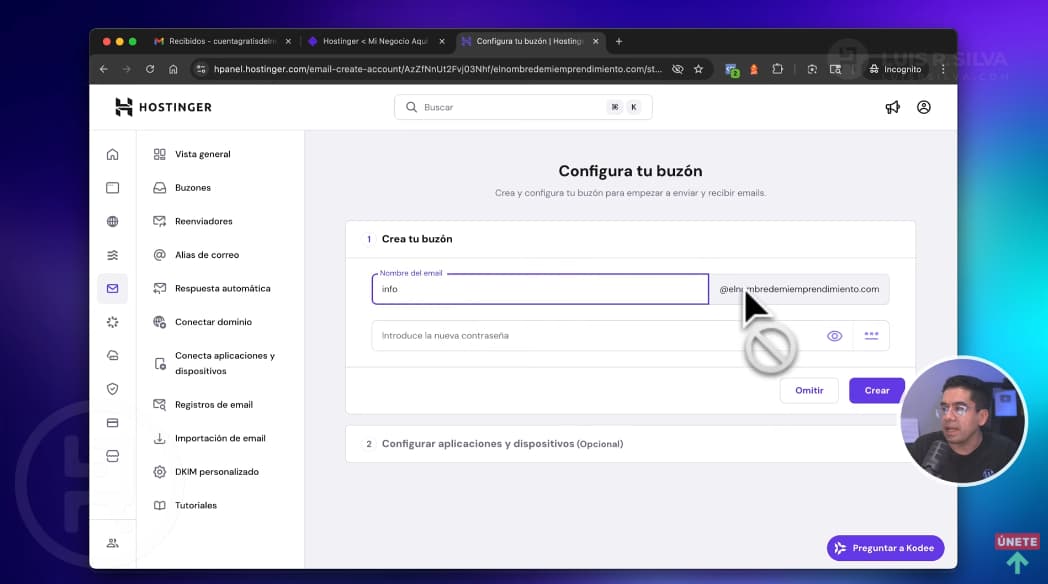Viewport: 1048px width, 584px height.
Task: Open the account profile icon
Action: [924, 107]
